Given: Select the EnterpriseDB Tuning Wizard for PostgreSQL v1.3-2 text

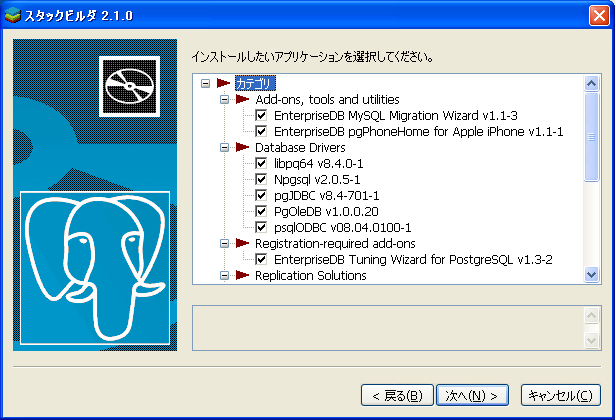Looking at the screenshot, I should pos(413,259).
